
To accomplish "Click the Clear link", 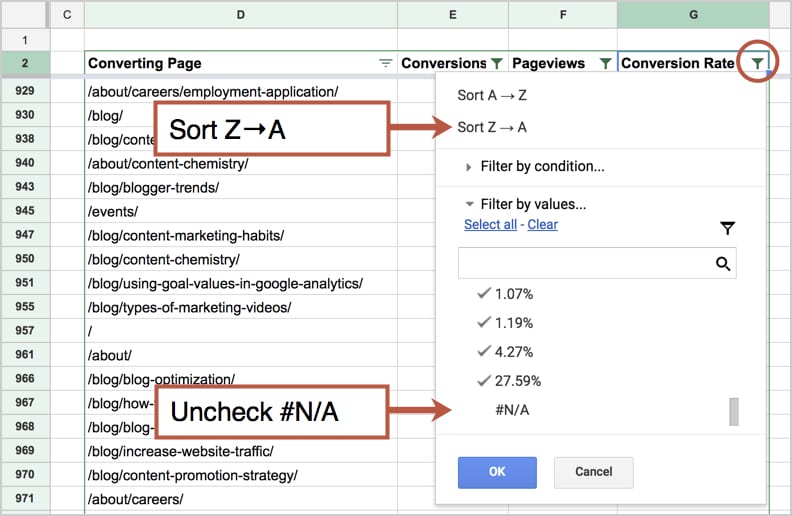I will click(x=542, y=225).
